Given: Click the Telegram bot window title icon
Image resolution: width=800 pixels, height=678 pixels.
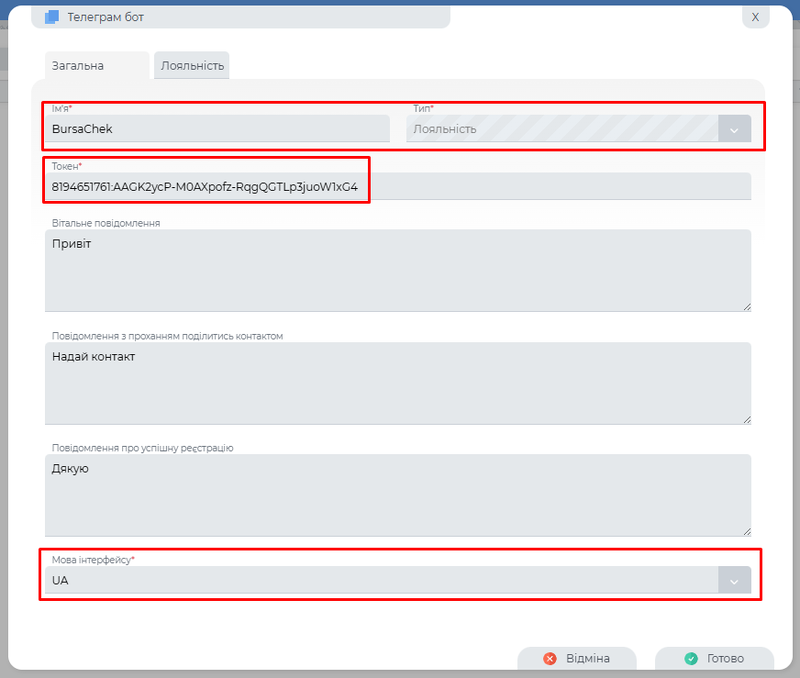Looking at the screenshot, I should point(52,17).
